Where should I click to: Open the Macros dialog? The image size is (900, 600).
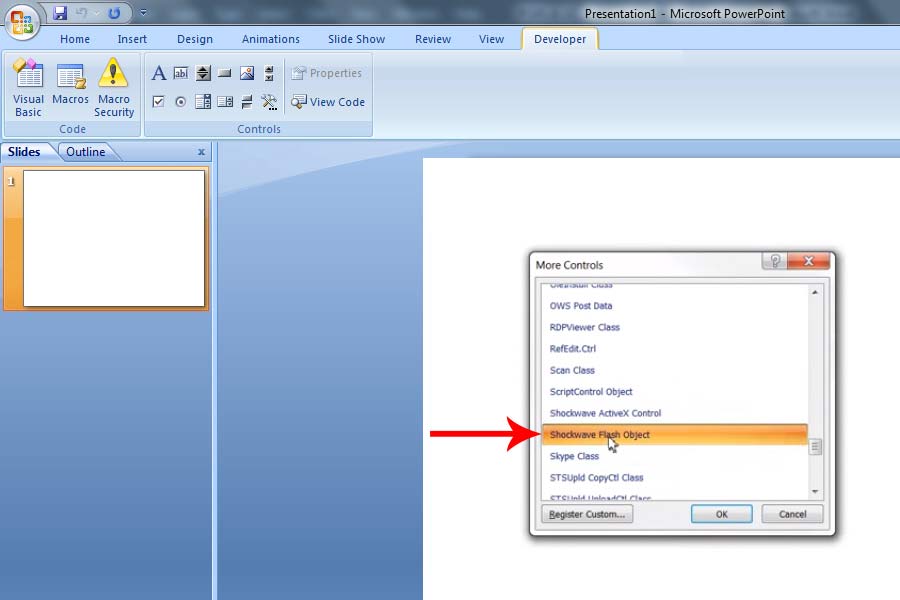71,84
